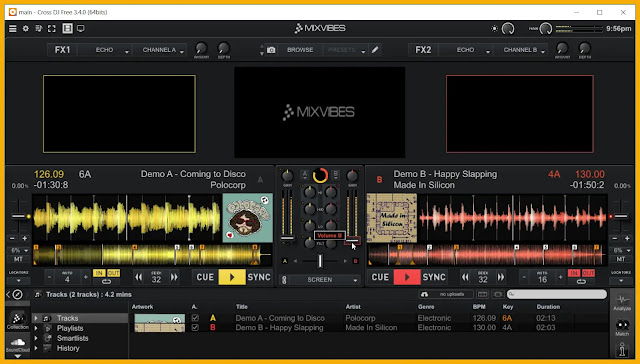640x364 pixels.
Task: Open the SoundCloud source
Action: pyautogui.click(x=18, y=344)
